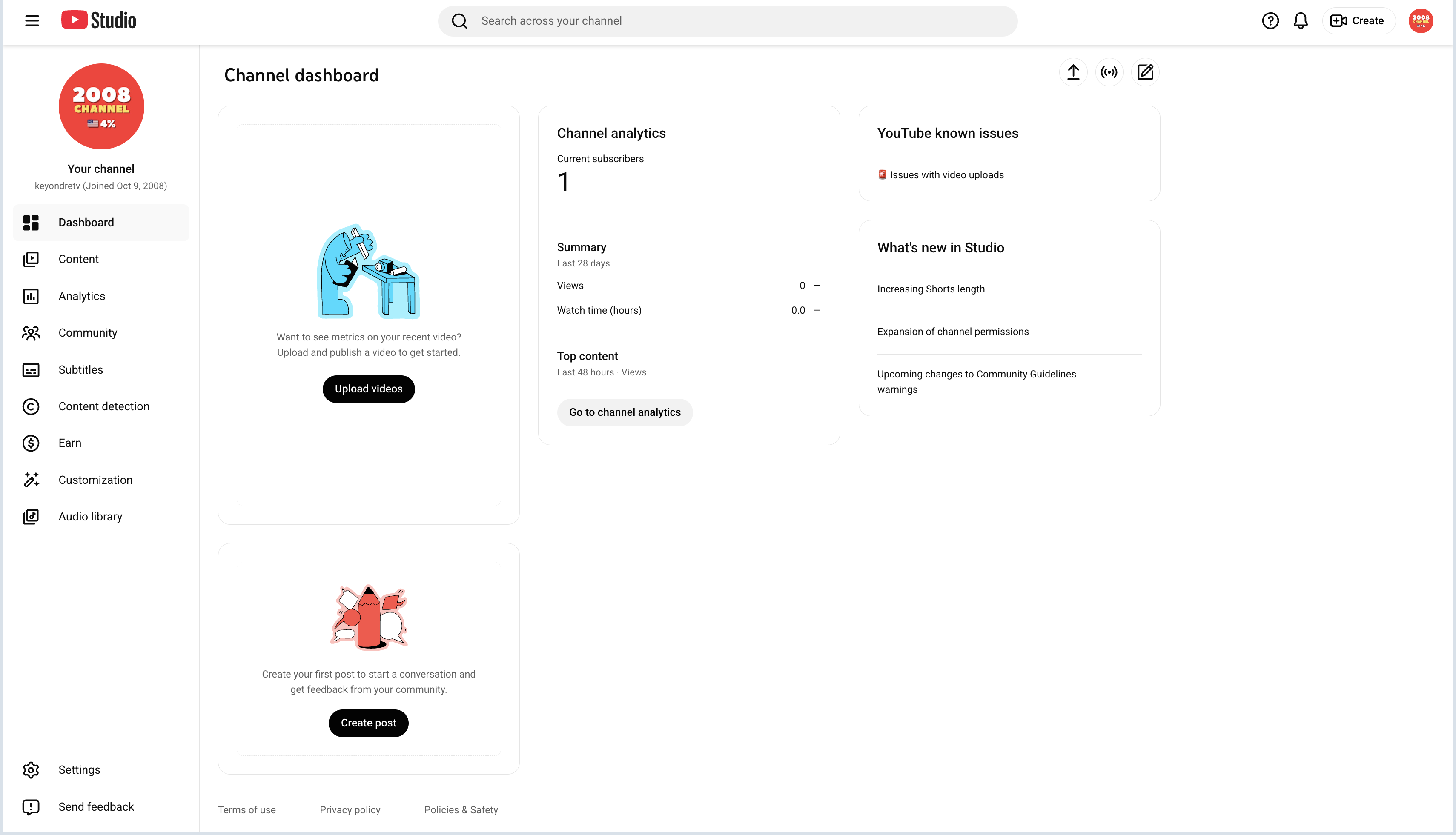Click the YouTube known issues heading
This screenshot has width=1456, height=835.
click(948, 133)
